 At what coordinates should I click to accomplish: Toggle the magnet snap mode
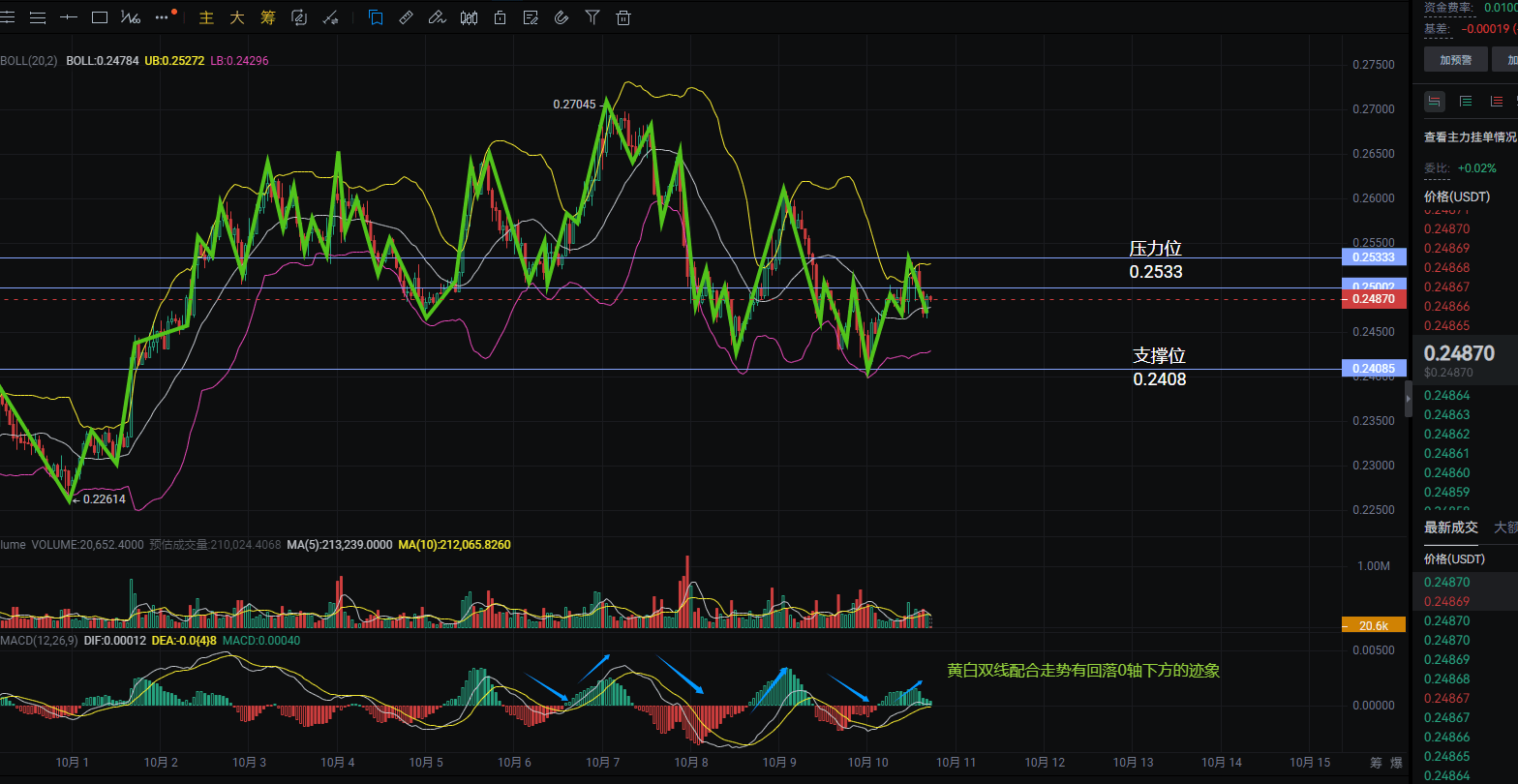[x=562, y=17]
